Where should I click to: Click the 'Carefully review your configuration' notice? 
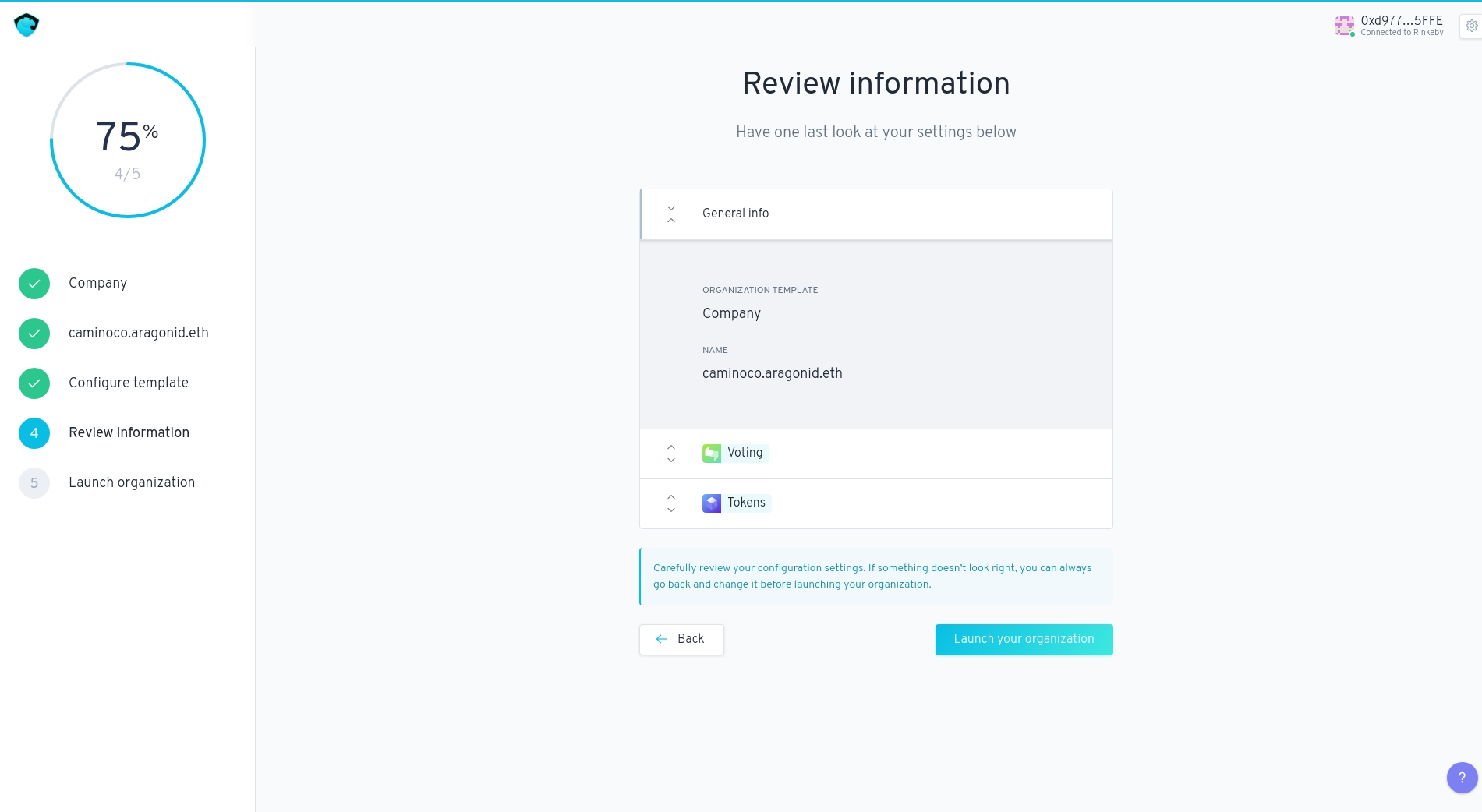(875, 577)
